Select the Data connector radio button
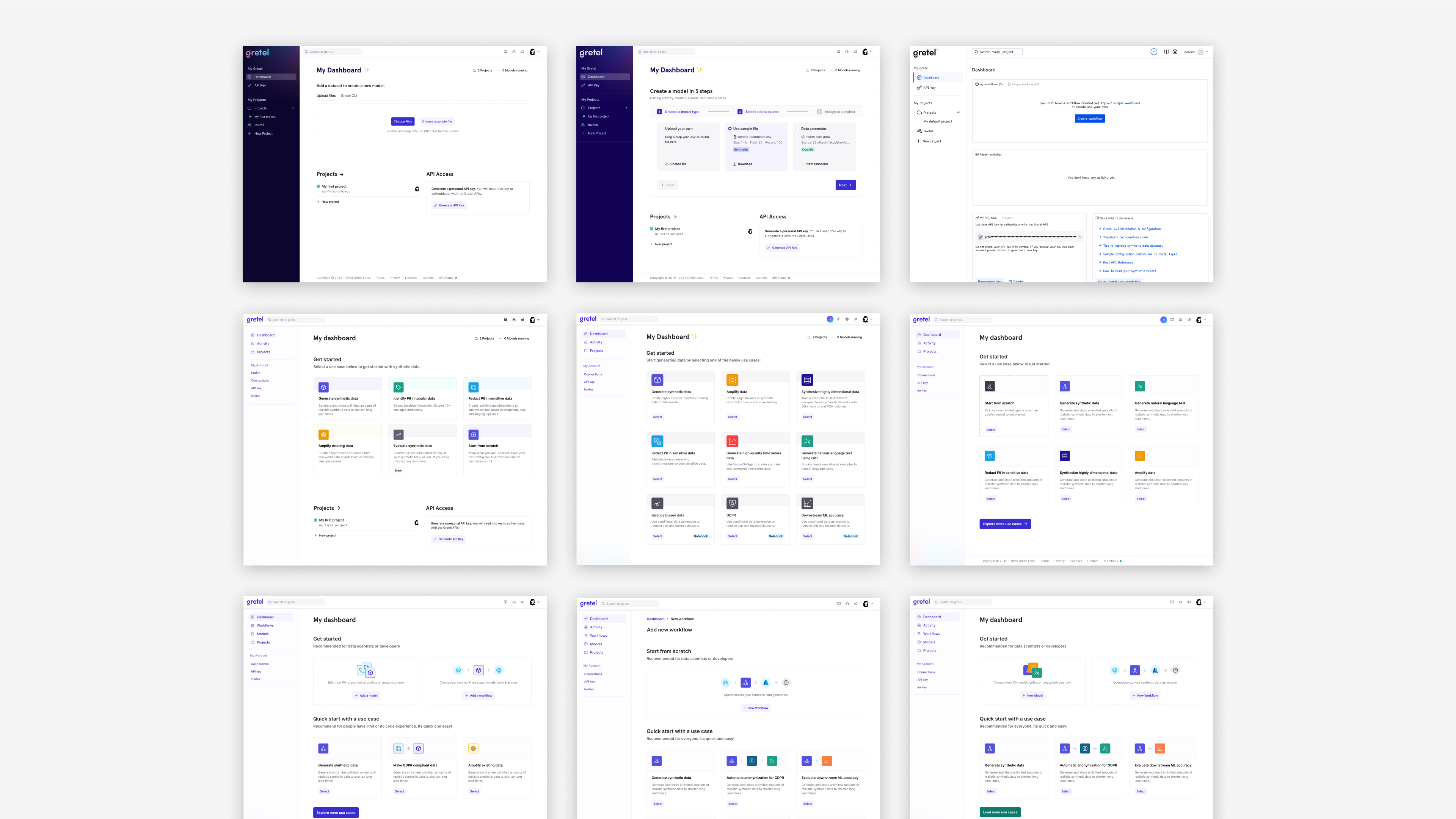1456x819 pixels. (x=797, y=129)
